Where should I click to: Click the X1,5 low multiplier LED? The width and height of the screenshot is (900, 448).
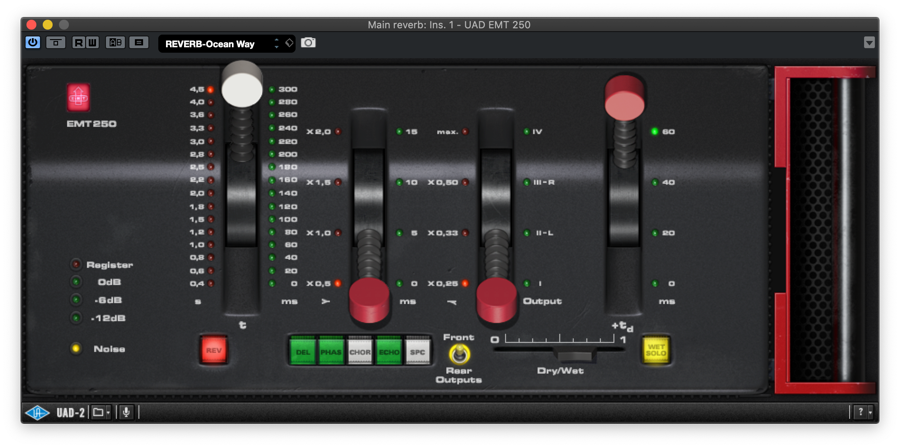coord(338,182)
